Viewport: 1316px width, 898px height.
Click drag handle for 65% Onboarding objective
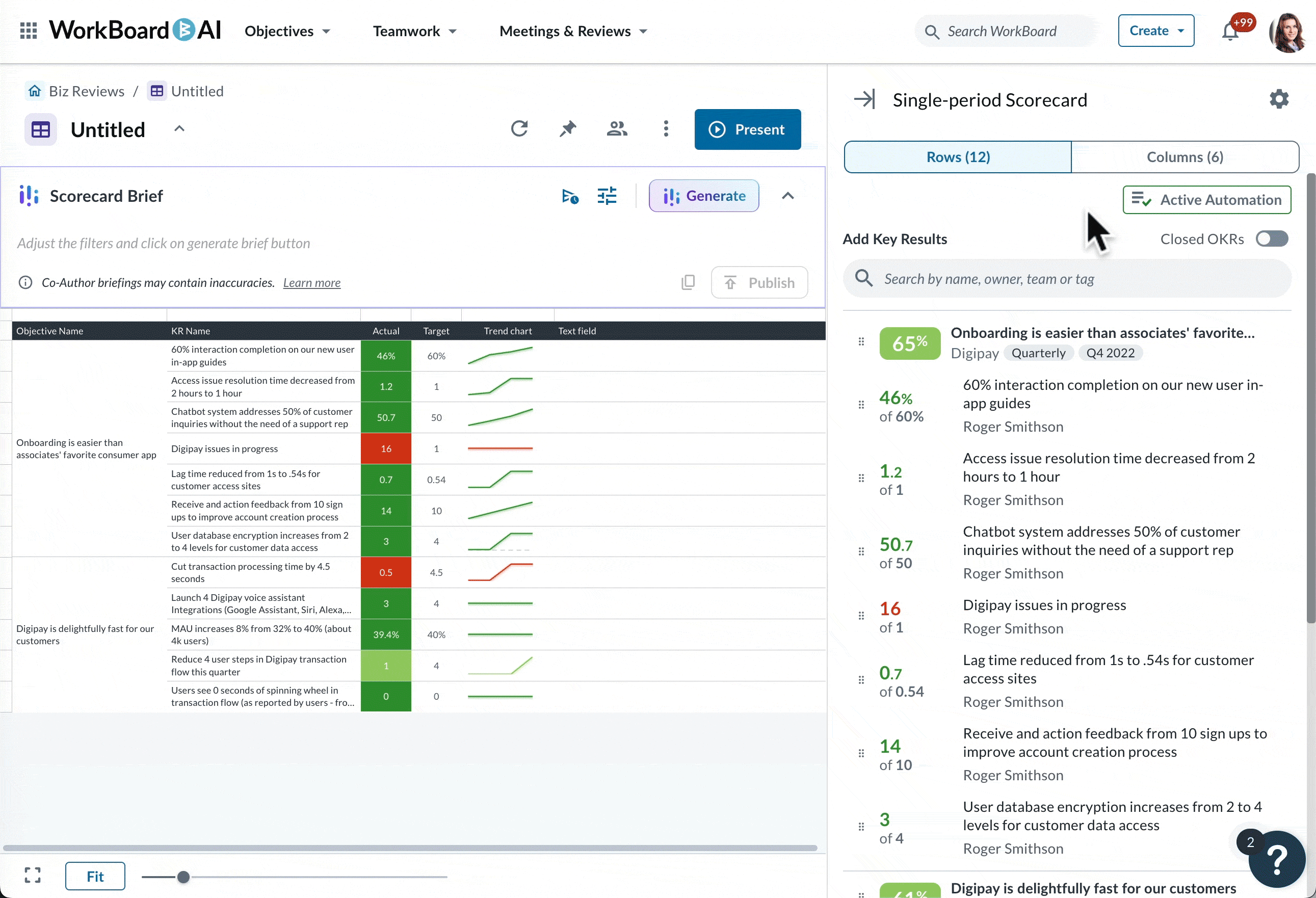coord(861,341)
